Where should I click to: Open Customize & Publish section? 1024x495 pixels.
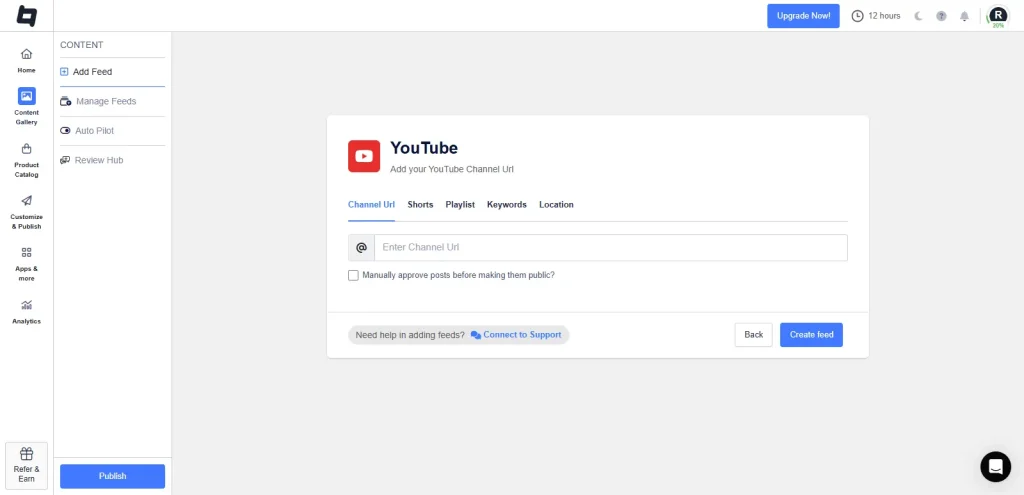click(x=27, y=212)
